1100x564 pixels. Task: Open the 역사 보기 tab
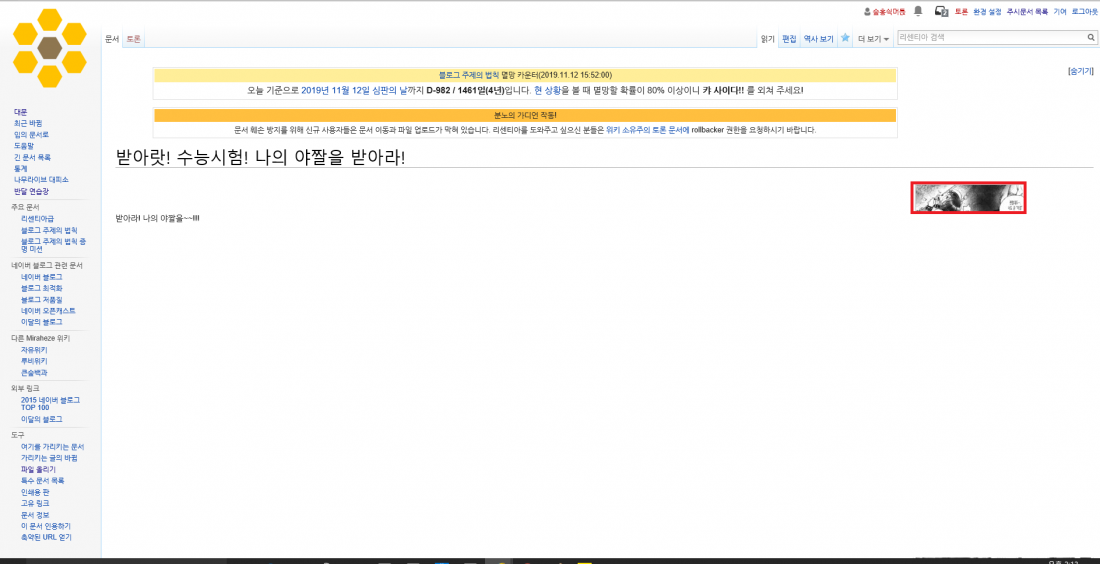click(x=818, y=39)
